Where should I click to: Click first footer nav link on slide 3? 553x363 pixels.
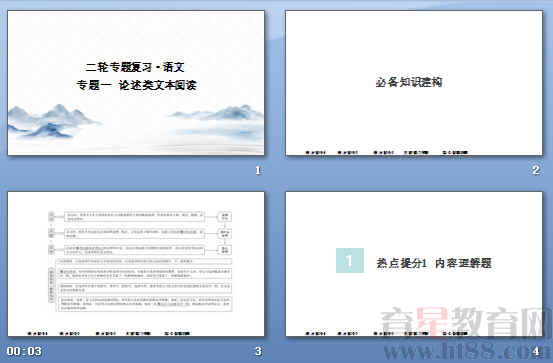37,333
